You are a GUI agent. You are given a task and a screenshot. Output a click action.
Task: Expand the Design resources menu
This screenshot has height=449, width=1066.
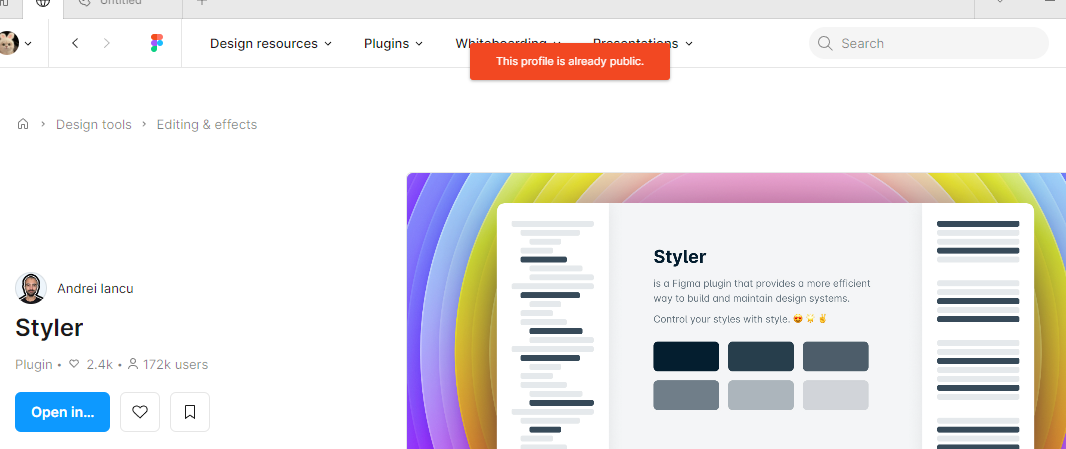(271, 44)
